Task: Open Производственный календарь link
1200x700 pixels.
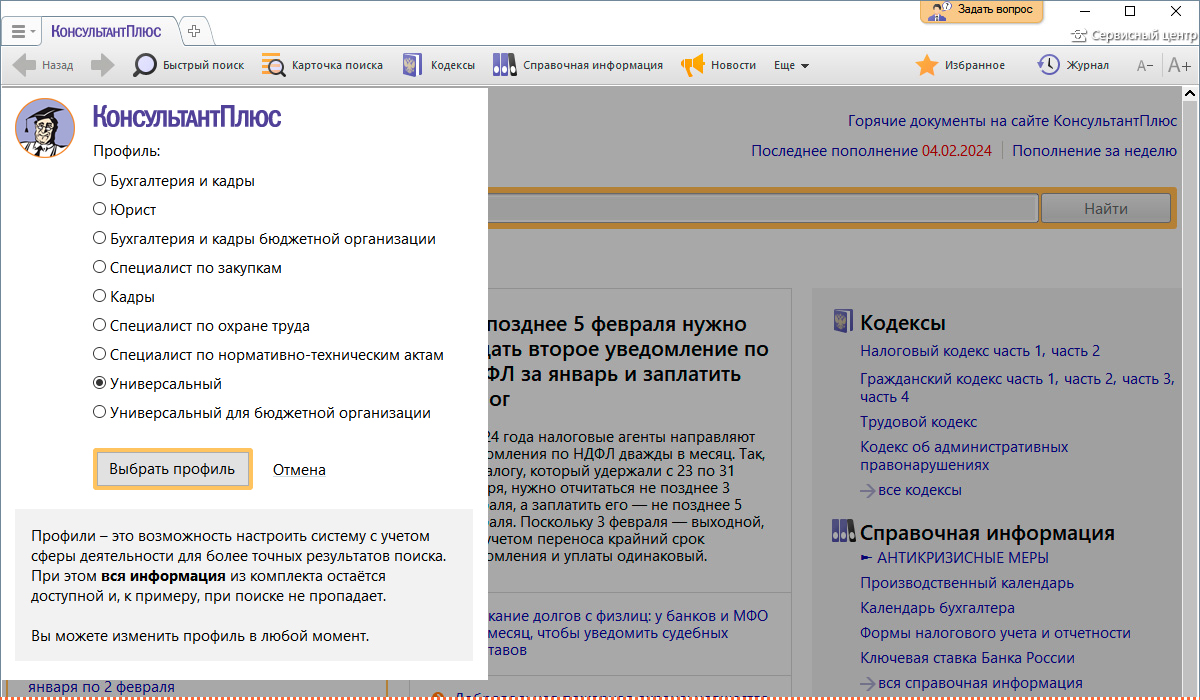Action: click(967, 583)
